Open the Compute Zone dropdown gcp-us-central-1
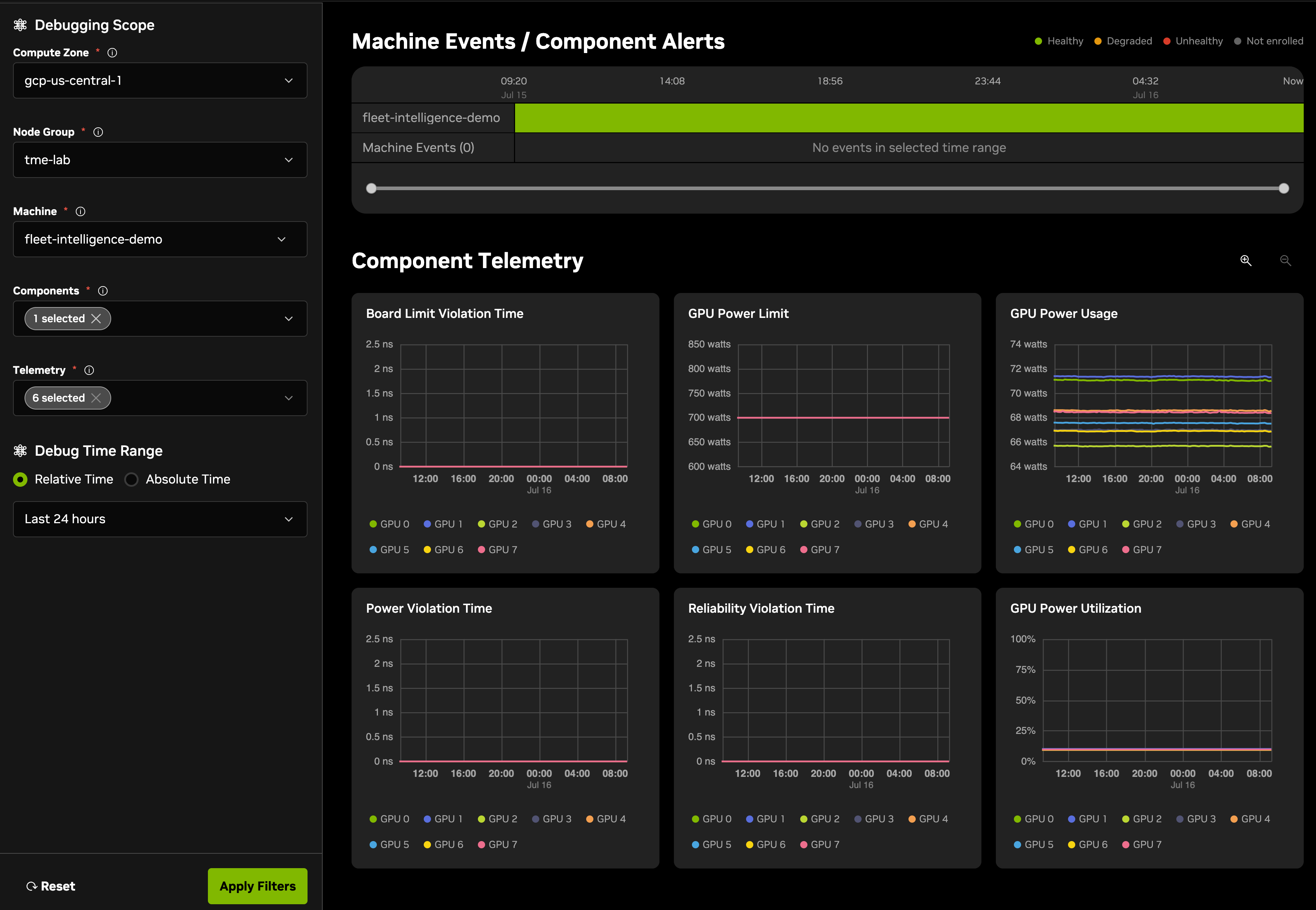The width and height of the screenshot is (1316, 910). (160, 80)
